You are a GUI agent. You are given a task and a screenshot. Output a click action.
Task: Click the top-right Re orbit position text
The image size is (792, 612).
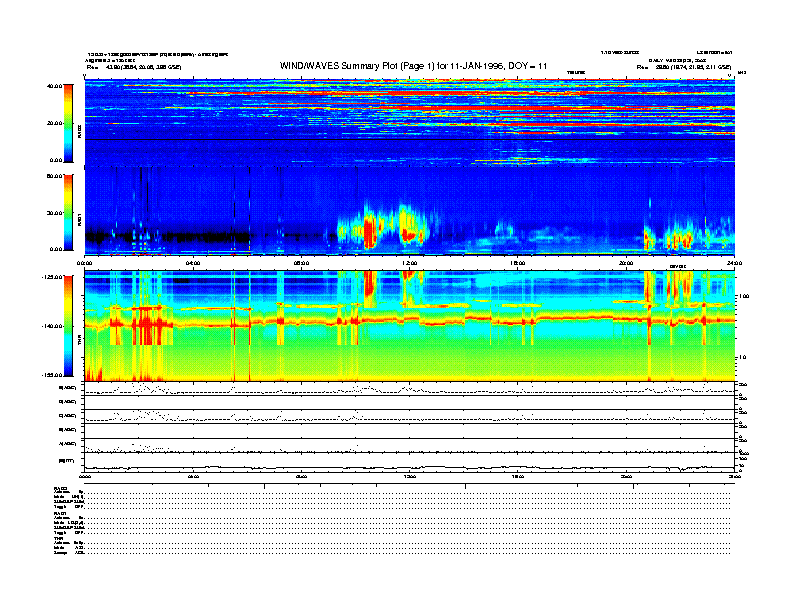click(684, 67)
